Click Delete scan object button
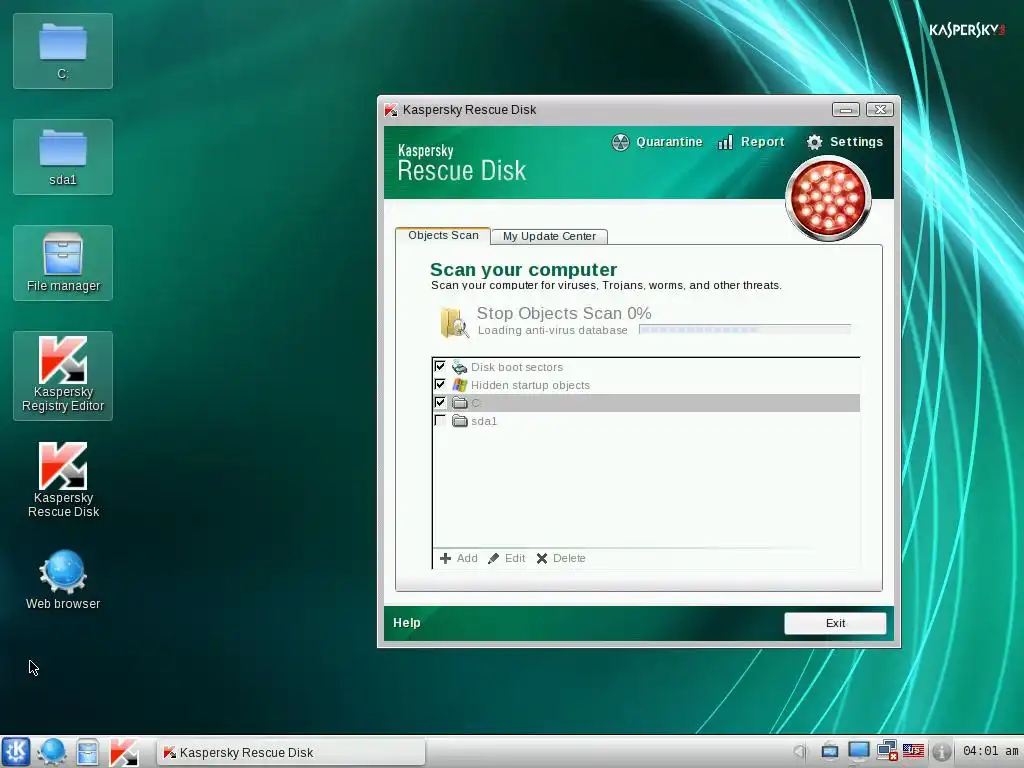 pos(561,558)
